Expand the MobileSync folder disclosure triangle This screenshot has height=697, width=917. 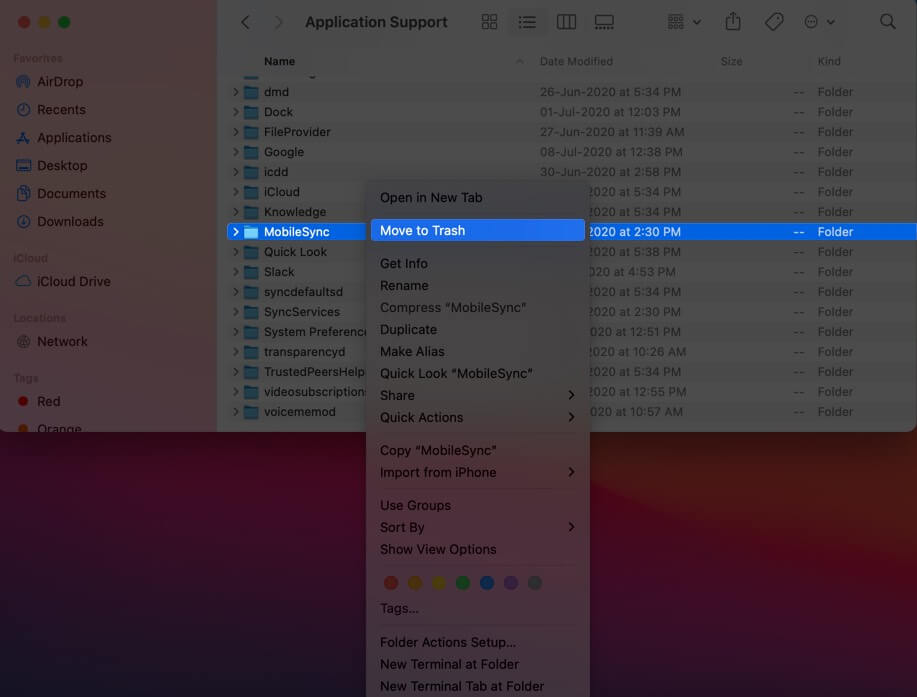coord(234,231)
